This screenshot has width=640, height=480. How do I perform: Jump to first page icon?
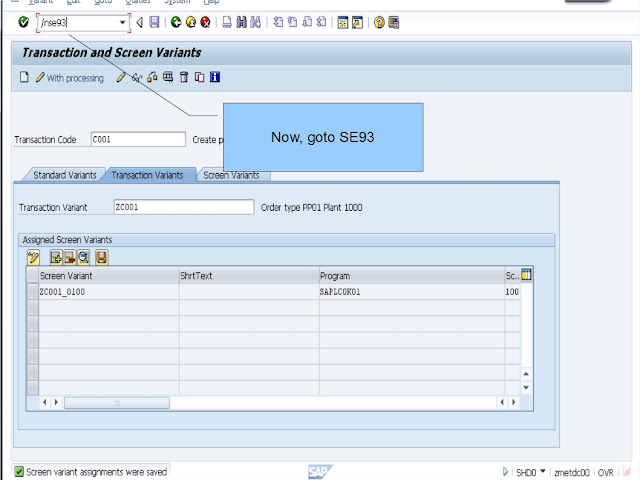point(278,22)
